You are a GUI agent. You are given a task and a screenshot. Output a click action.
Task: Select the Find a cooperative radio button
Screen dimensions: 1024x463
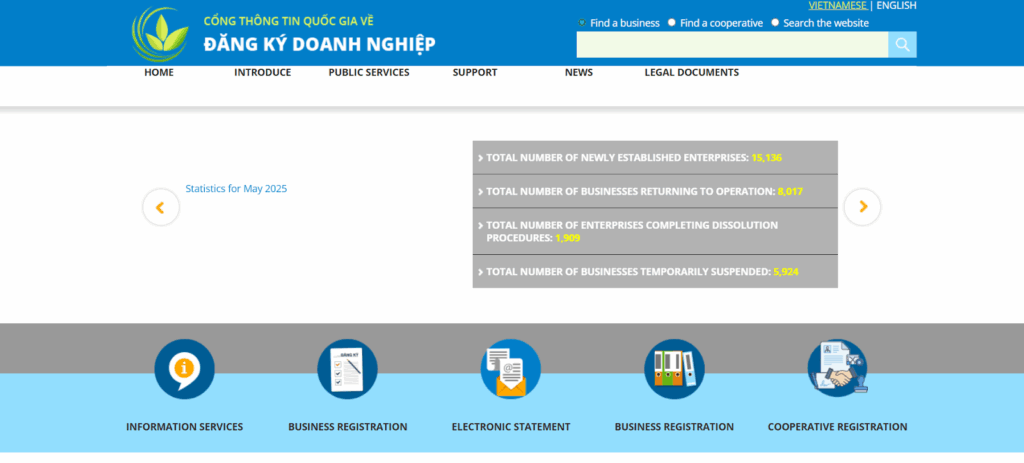pos(671,23)
